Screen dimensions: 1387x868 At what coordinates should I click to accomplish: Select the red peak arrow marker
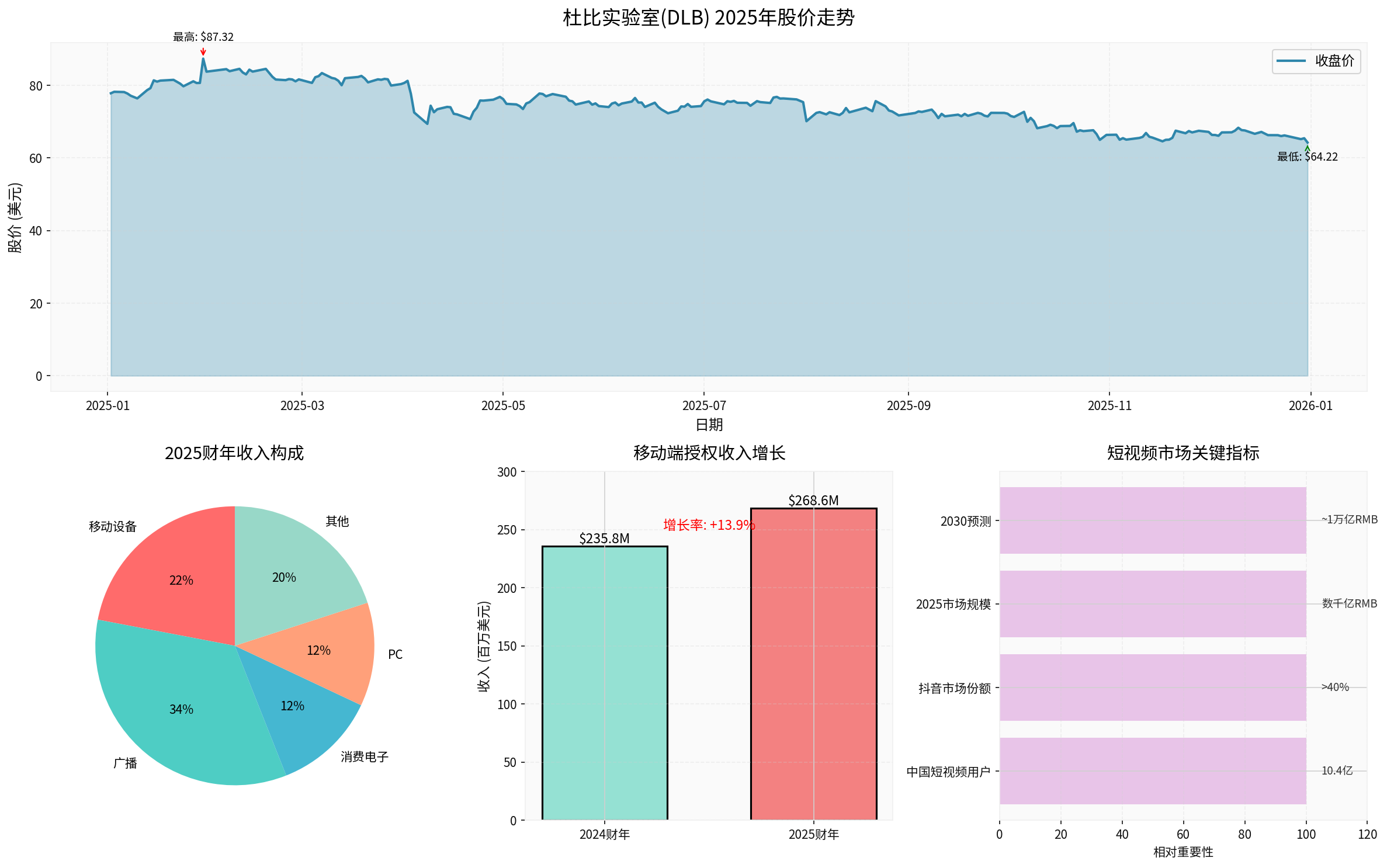click(203, 53)
